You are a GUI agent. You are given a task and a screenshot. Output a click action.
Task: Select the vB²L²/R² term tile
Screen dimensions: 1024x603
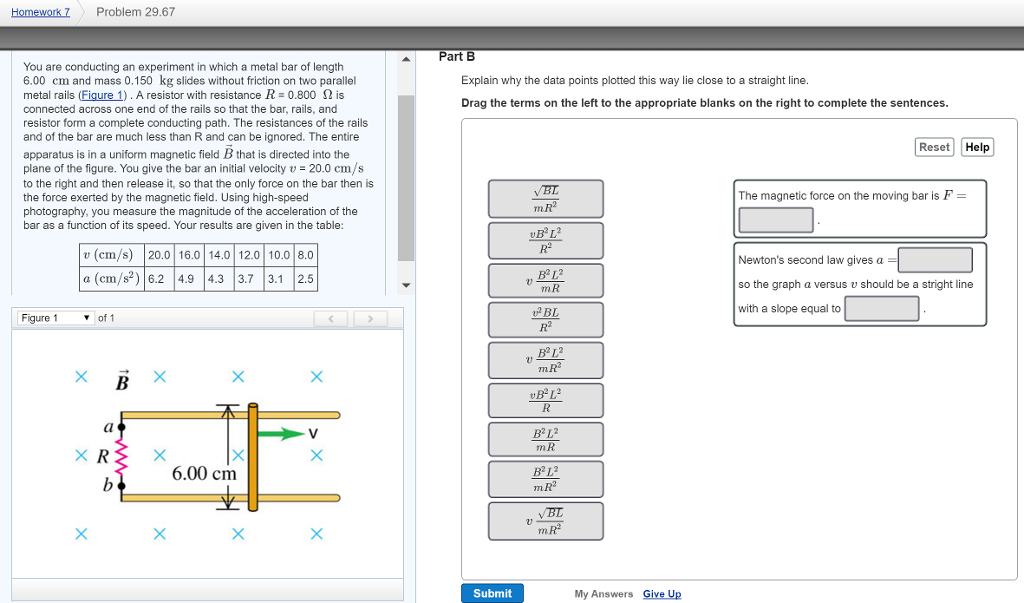545,240
